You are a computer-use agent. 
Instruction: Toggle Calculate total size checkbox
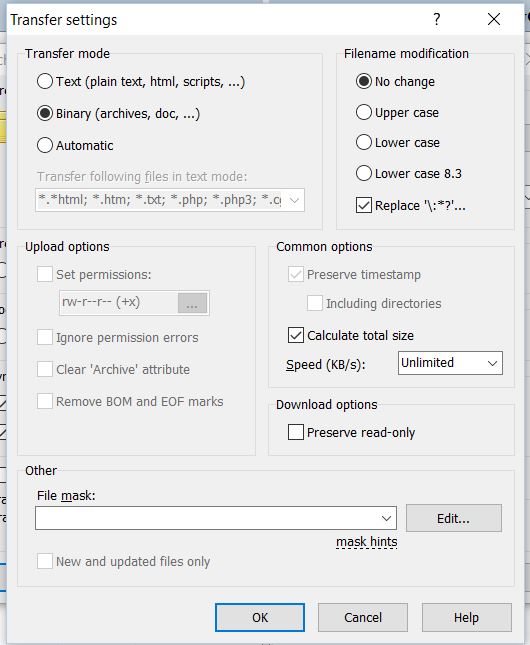tap(296, 335)
